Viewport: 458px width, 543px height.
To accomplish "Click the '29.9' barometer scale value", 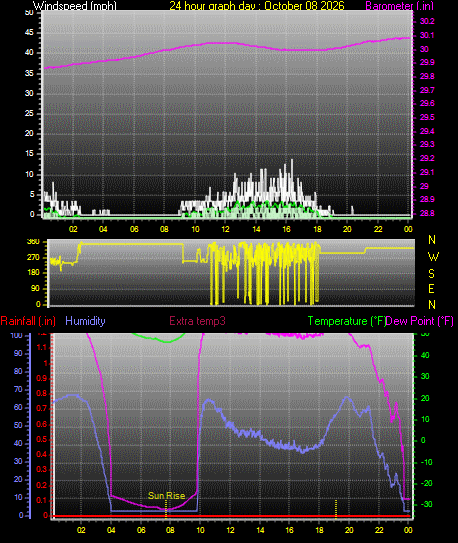I will point(427,63).
